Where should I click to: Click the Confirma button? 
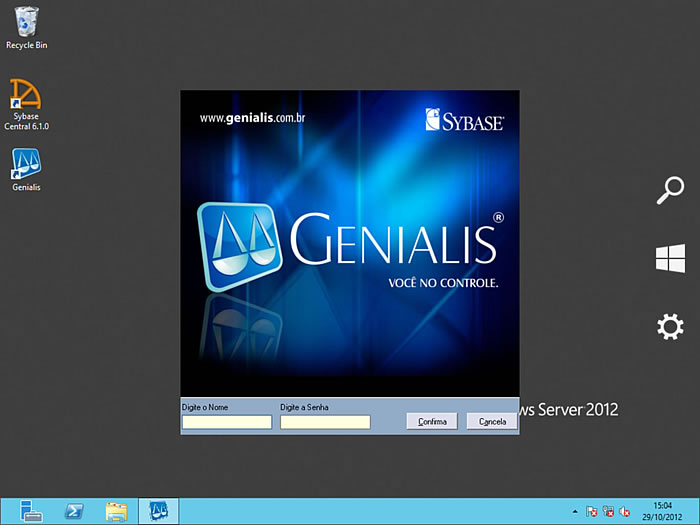click(432, 421)
